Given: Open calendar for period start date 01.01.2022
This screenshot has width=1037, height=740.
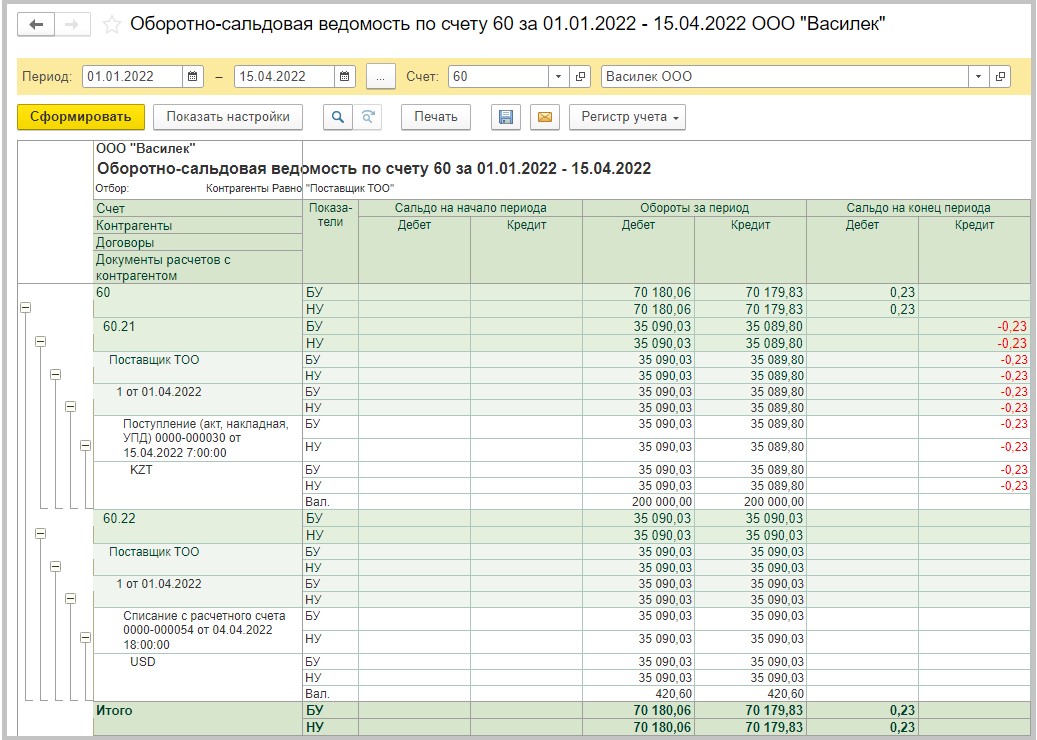Looking at the screenshot, I should coord(192,77).
